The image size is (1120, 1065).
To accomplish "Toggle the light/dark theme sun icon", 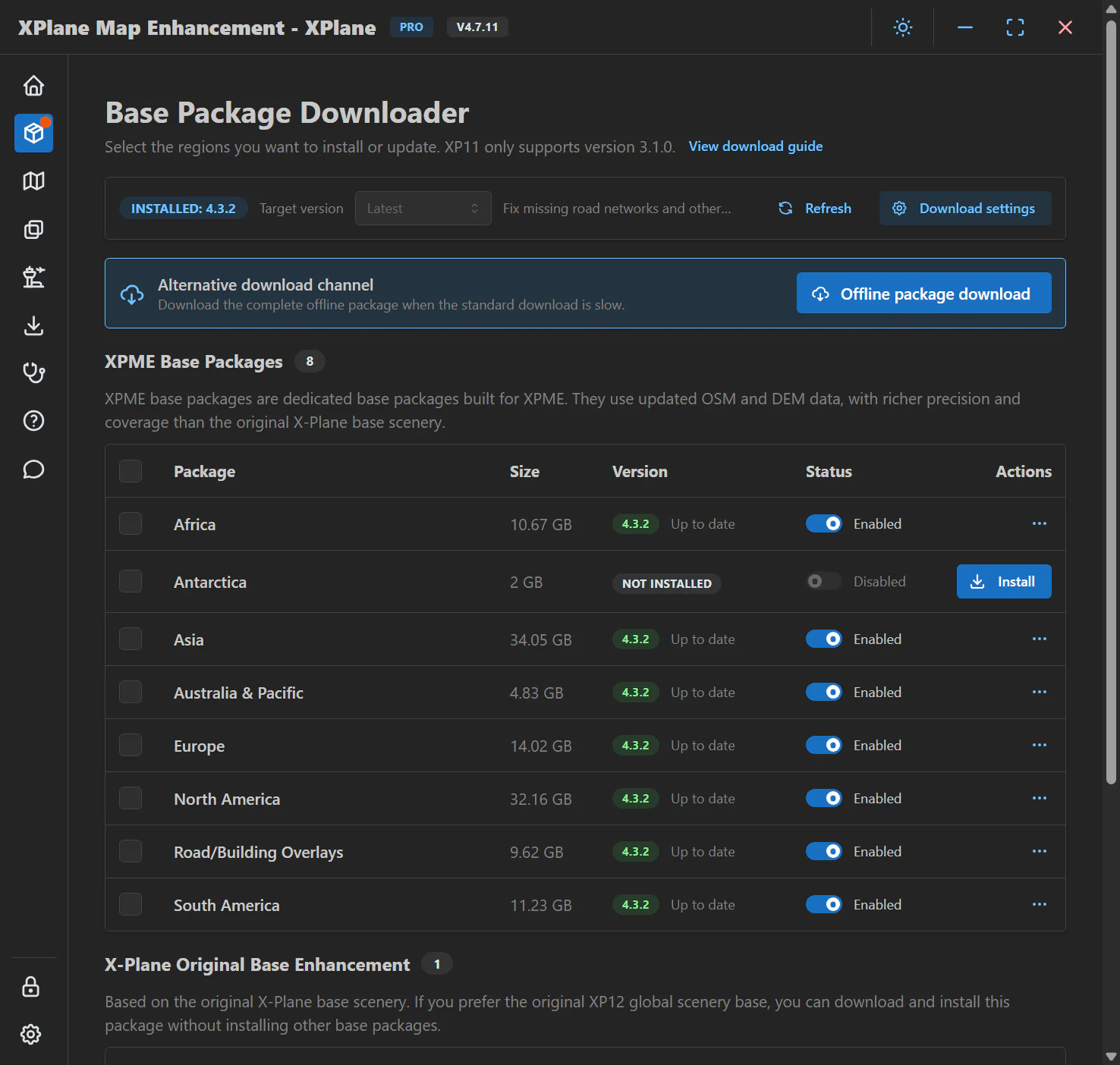I will (x=902, y=27).
